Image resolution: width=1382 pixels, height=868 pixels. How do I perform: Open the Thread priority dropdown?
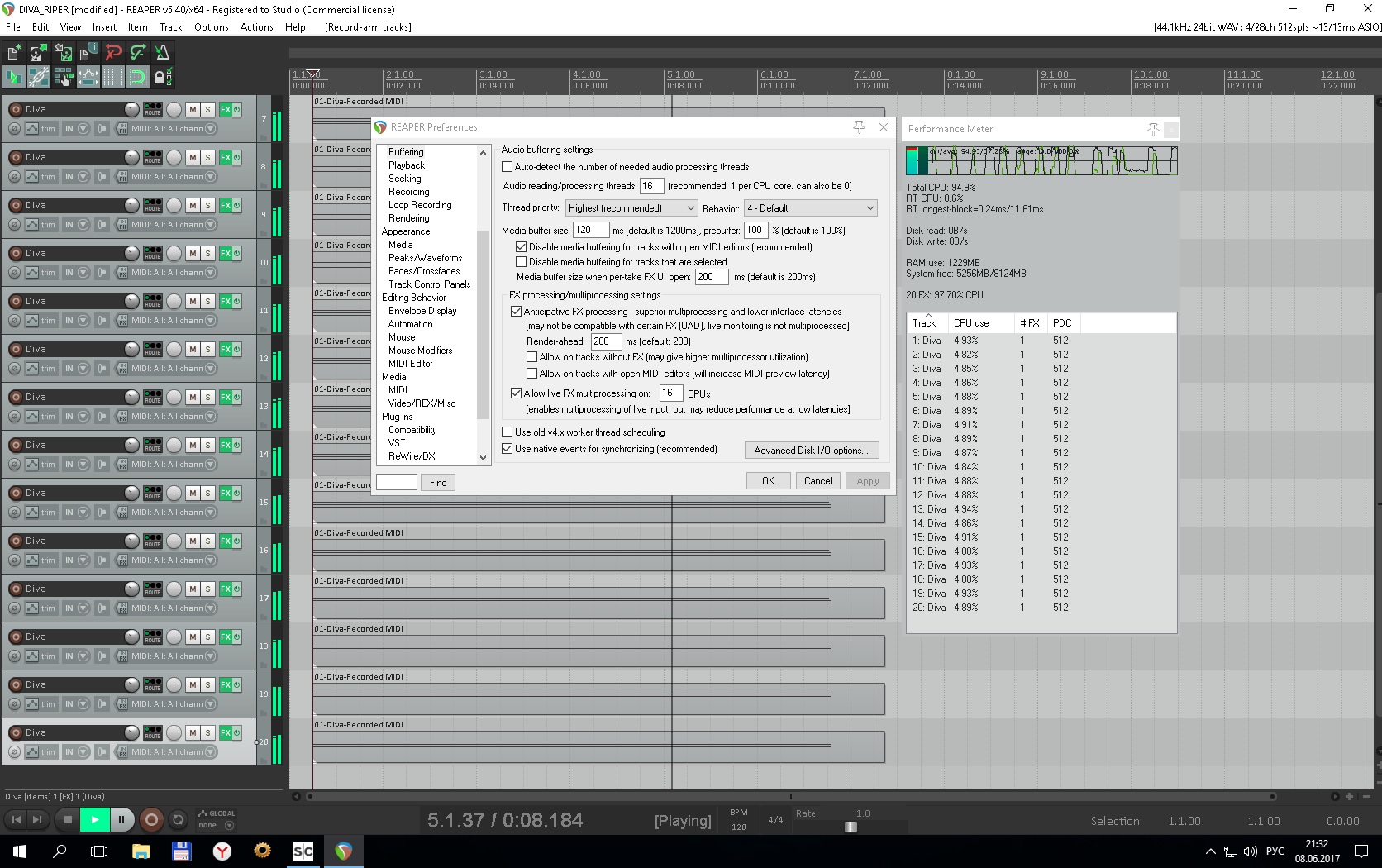point(632,208)
